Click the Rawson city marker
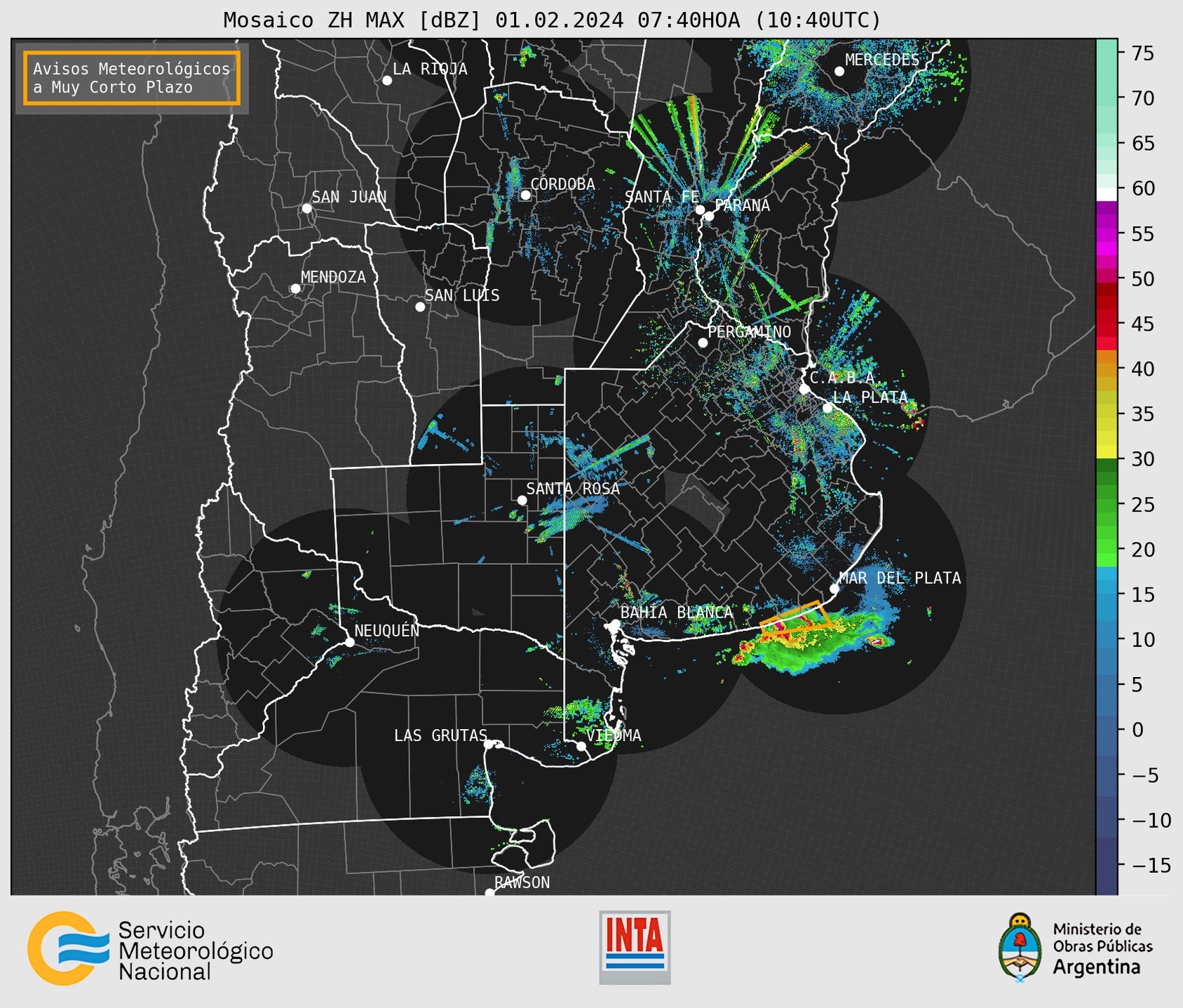This screenshot has height=1008, width=1183. pos(489,892)
